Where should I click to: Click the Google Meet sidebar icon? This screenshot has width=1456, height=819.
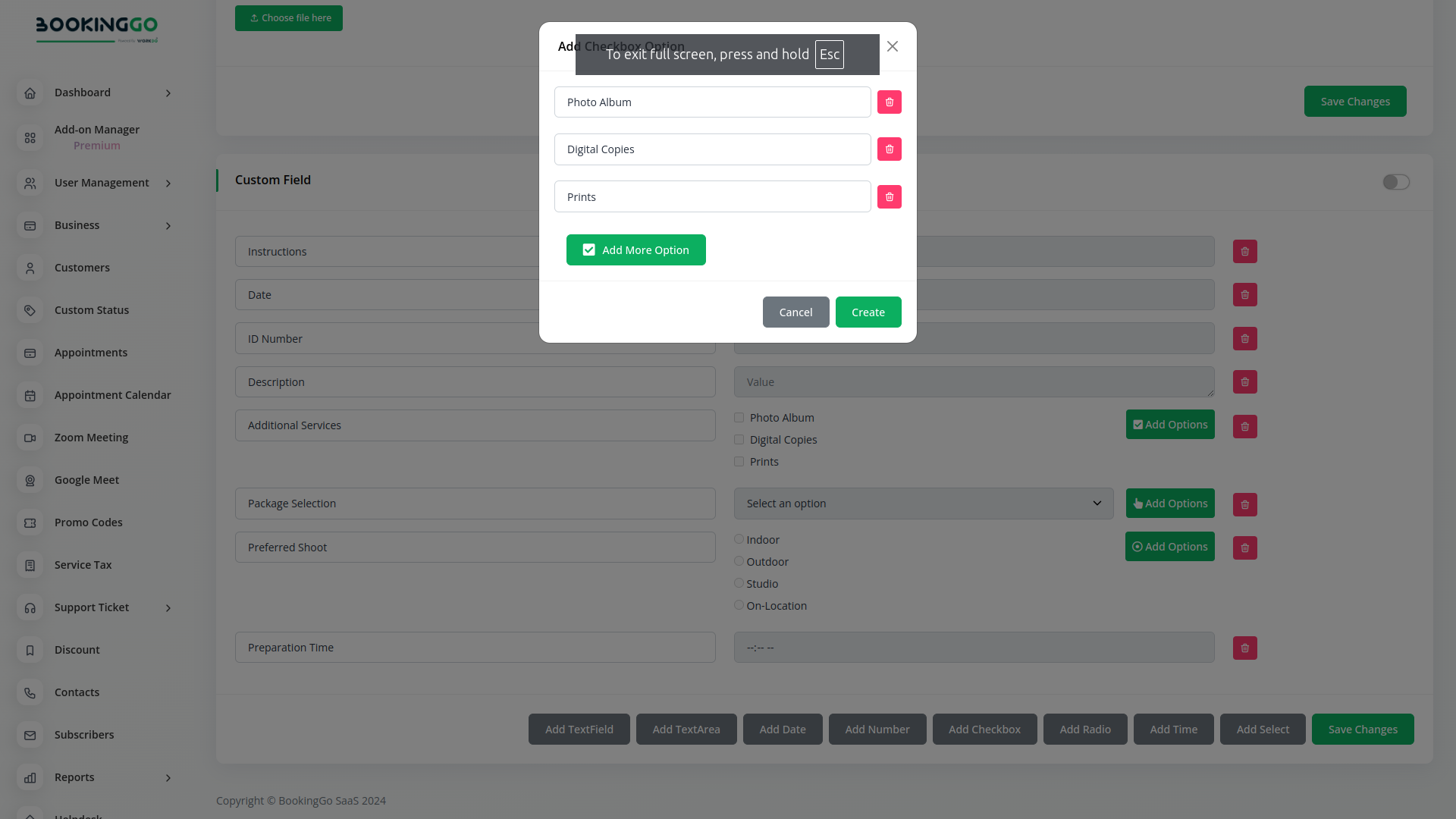pos(30,481)
